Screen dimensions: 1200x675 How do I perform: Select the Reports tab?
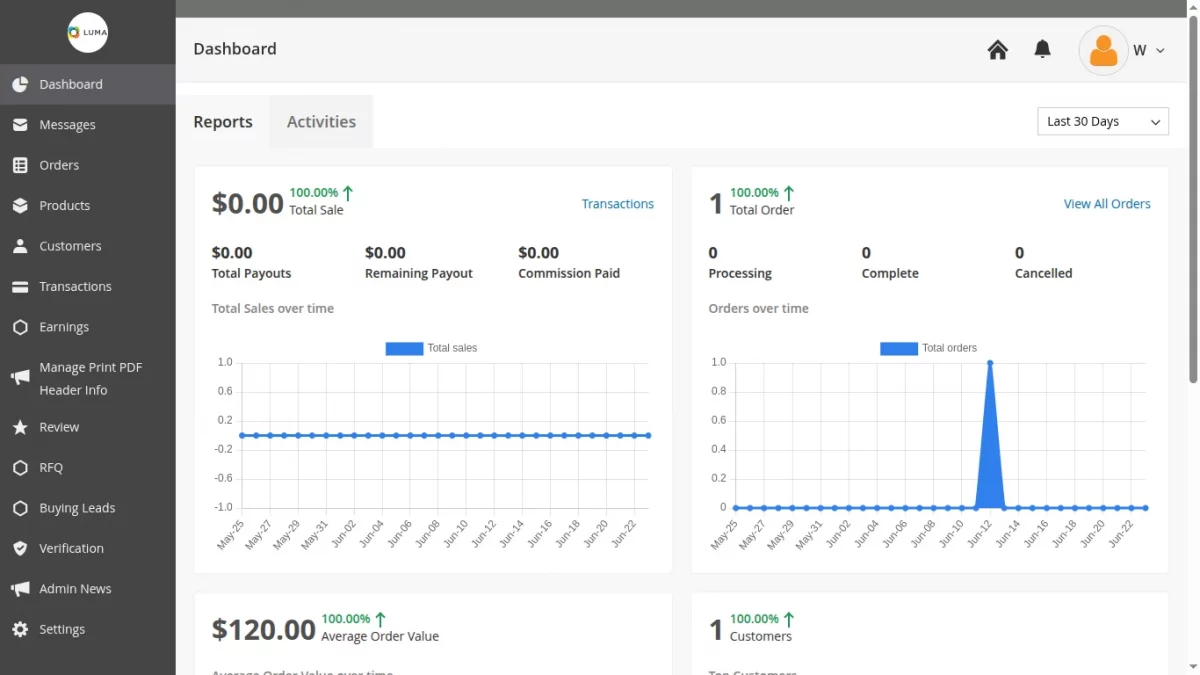pyautogui.click(x=223, y=121)
